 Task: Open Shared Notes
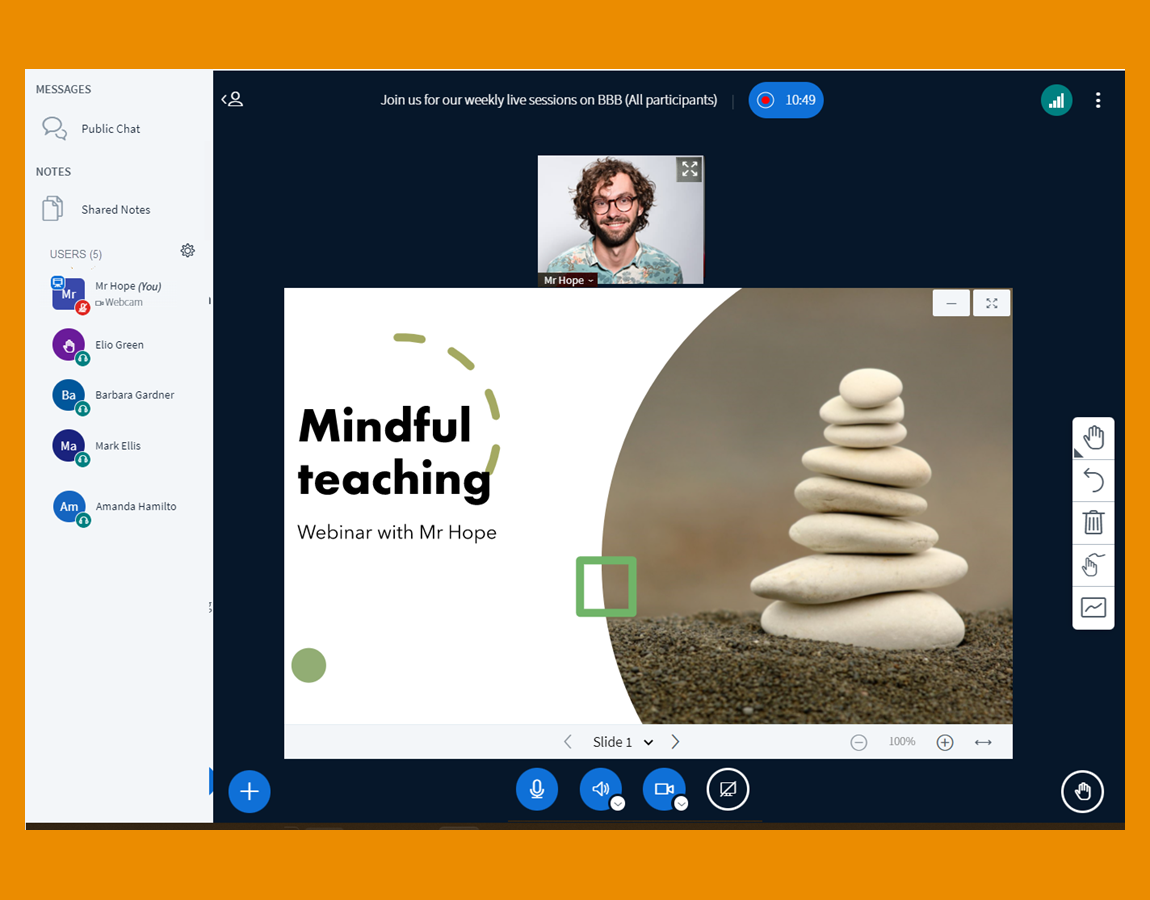point(115,210)
